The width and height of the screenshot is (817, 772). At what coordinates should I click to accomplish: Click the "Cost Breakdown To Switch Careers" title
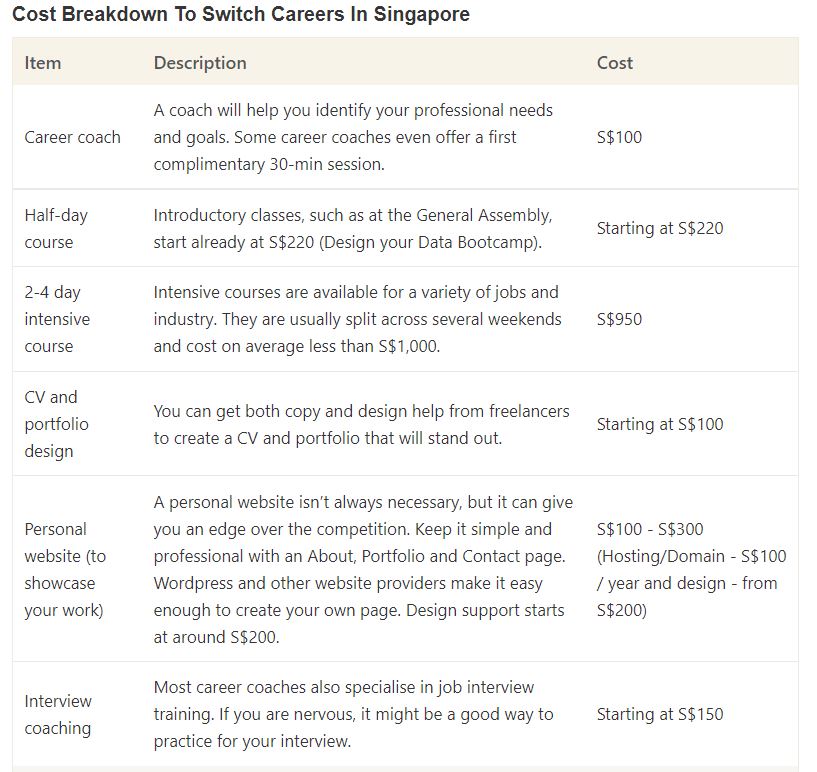[240, 15]
